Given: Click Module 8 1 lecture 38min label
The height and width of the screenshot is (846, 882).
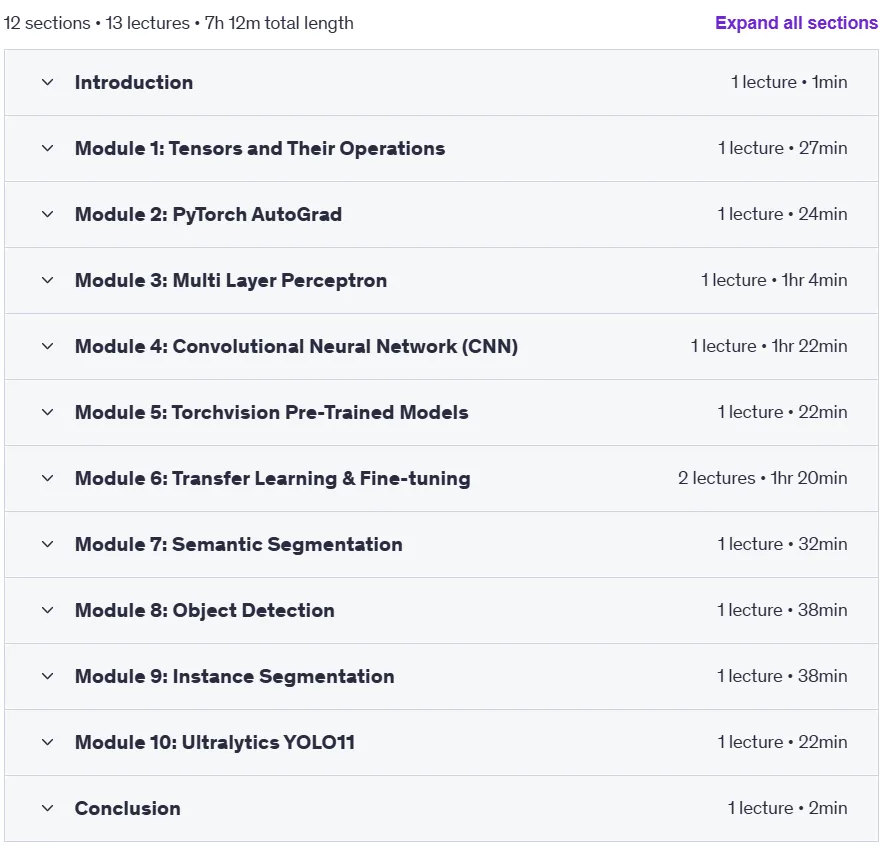Looking at the screenshot, I should tap(782, 610).
